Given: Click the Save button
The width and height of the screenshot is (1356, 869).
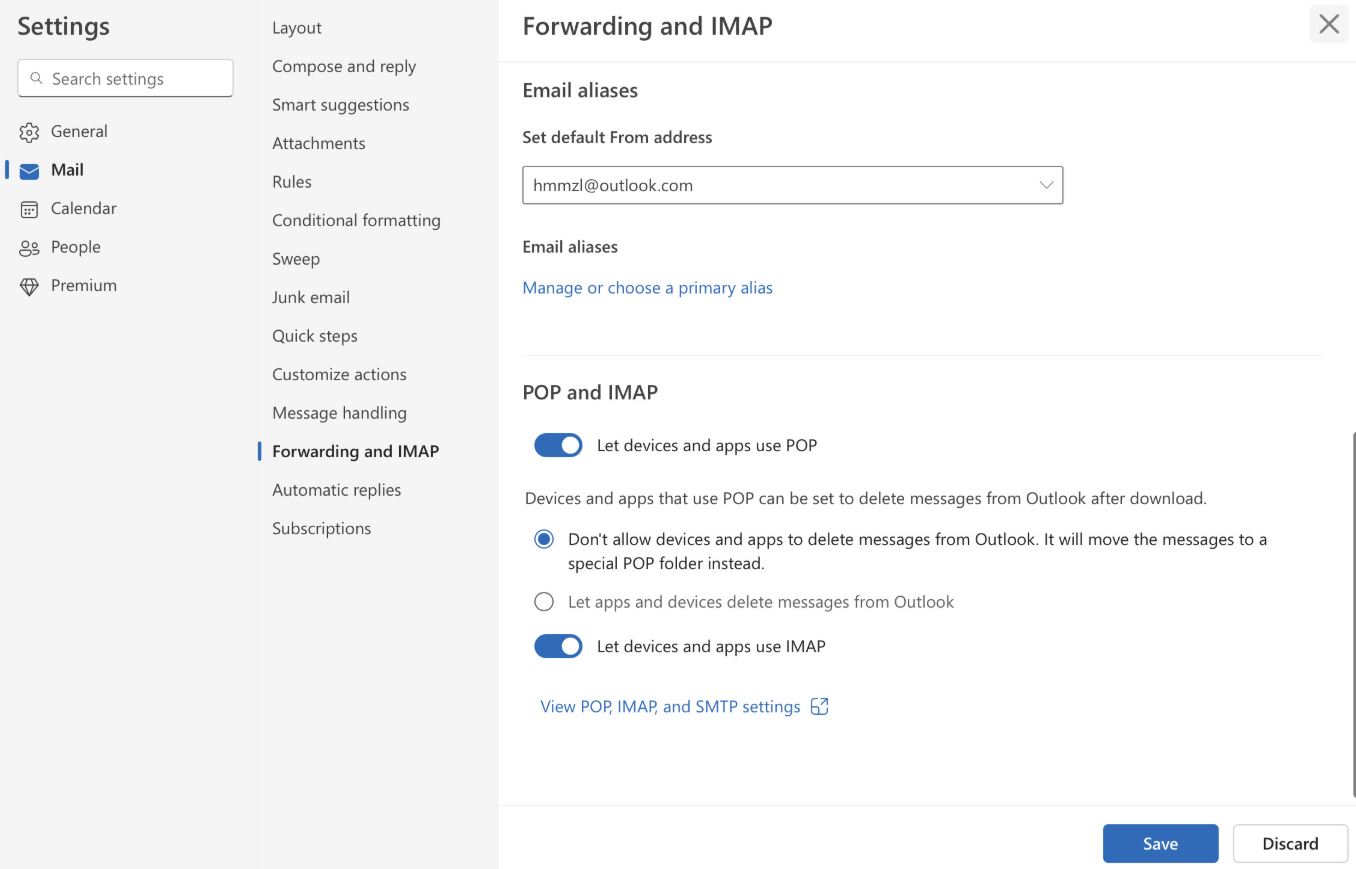Looking at the screenshot, I should tap(1160, 843).
